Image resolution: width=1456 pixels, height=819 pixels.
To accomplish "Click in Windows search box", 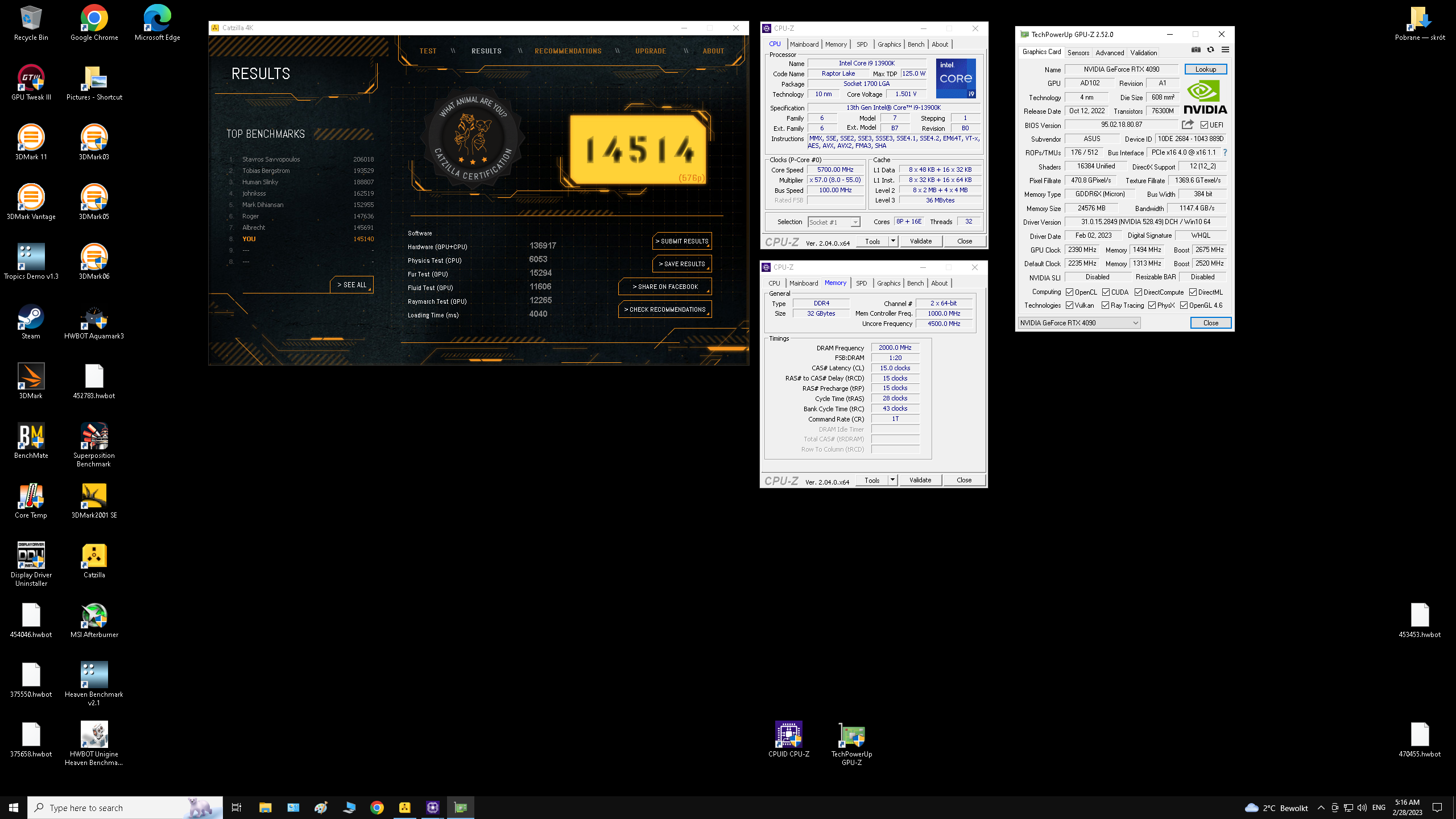I will pyautogui.click(x=125, y=808).
